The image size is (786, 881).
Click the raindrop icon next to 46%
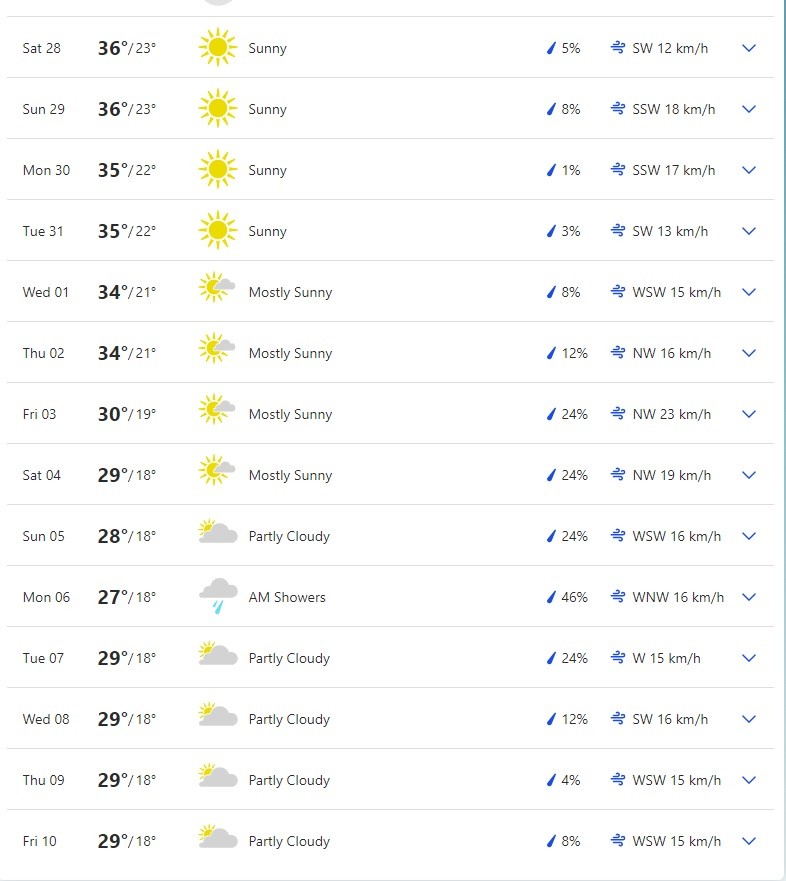550,597
